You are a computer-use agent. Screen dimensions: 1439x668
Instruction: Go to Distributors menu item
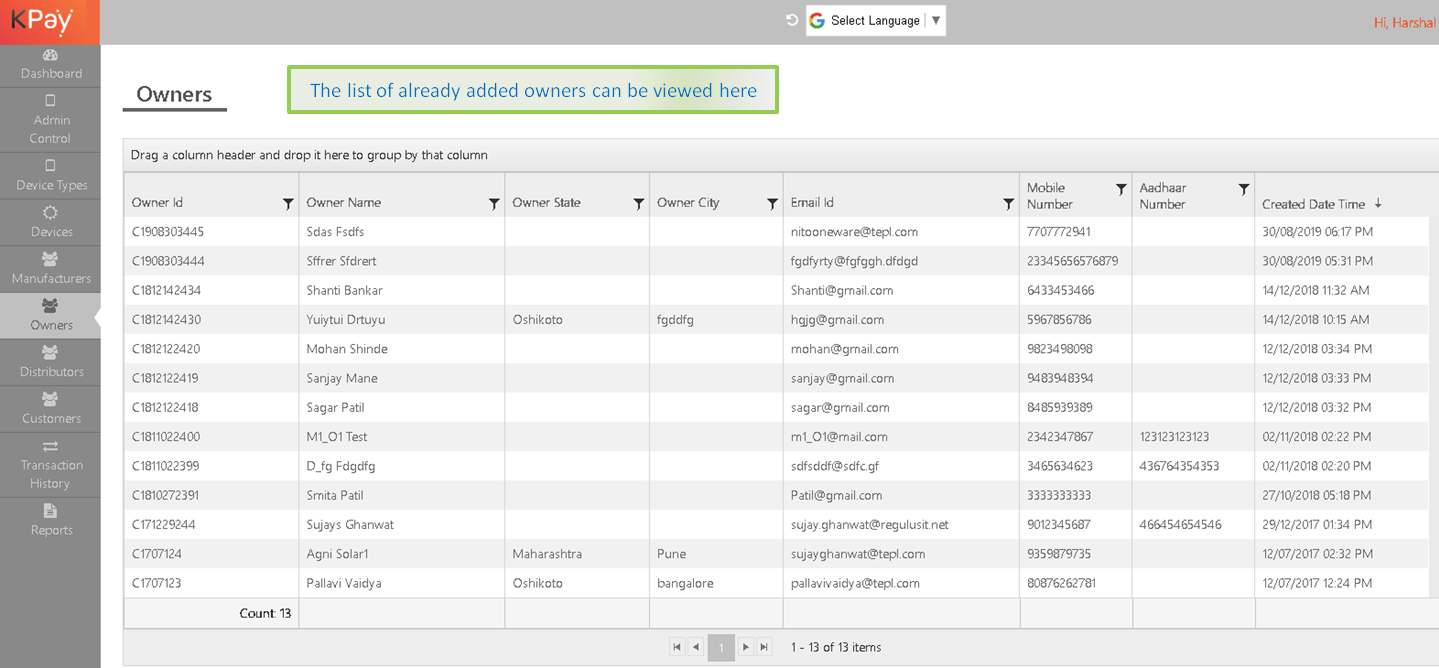[x=50, y=362]
